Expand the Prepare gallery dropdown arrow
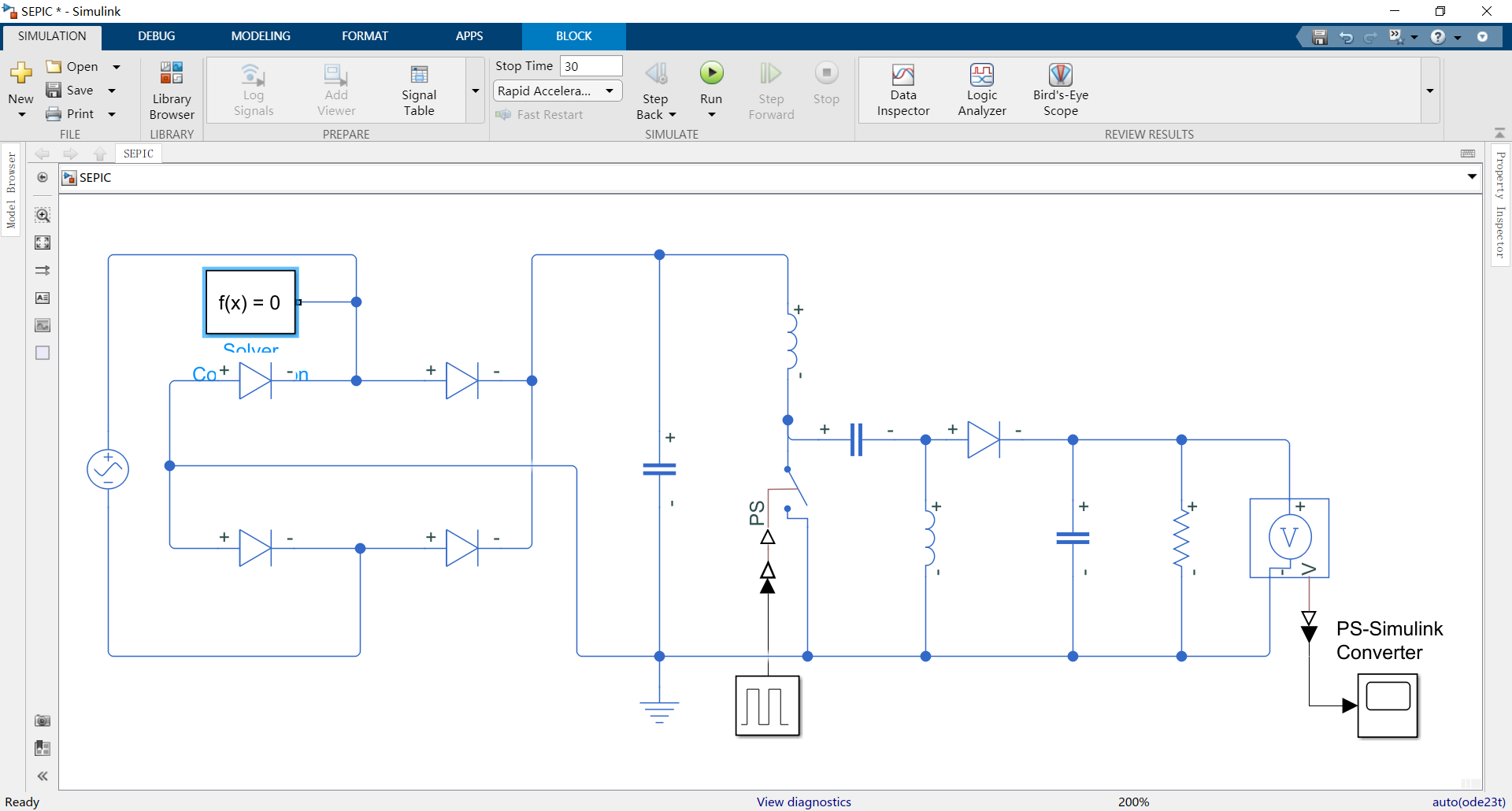The image size is (1512, 811). [476, 91]
